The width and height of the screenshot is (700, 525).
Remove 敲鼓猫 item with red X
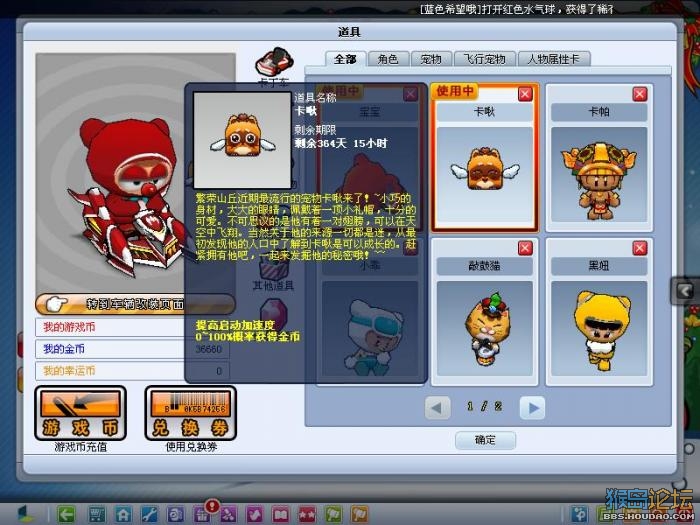(x=525, y=248)
